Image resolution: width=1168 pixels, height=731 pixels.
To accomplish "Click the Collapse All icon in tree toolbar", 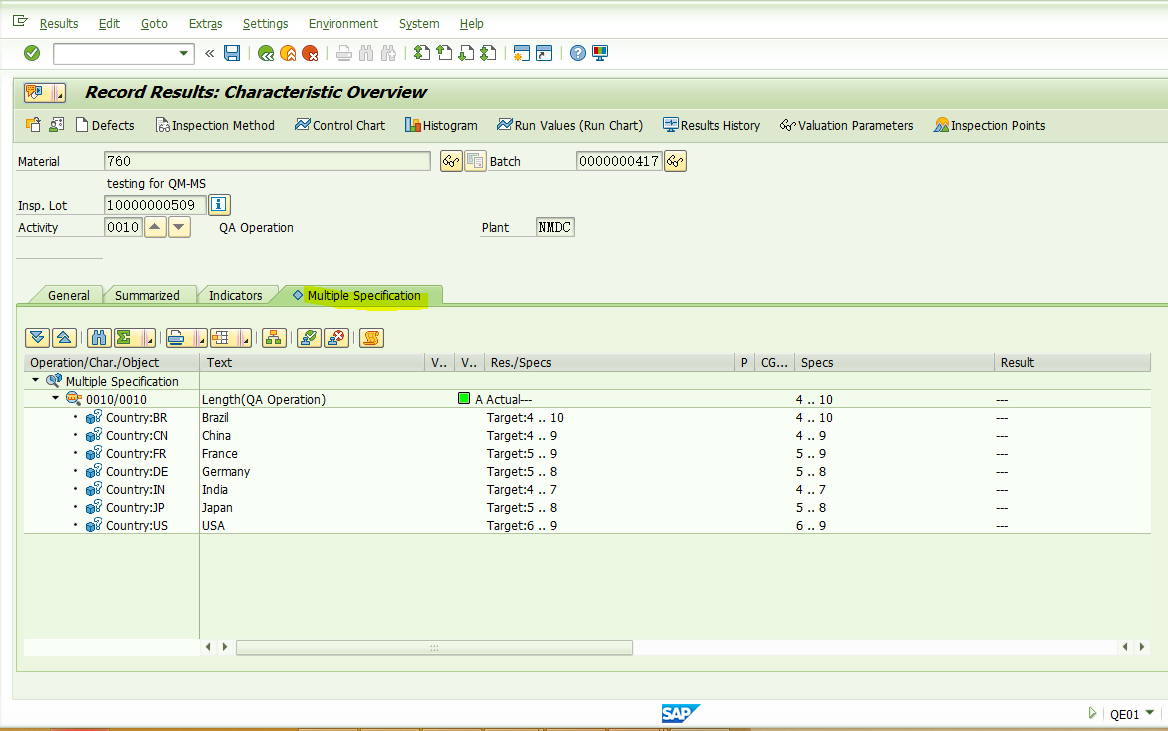I will pyautogui.click(x=62, y=337).
